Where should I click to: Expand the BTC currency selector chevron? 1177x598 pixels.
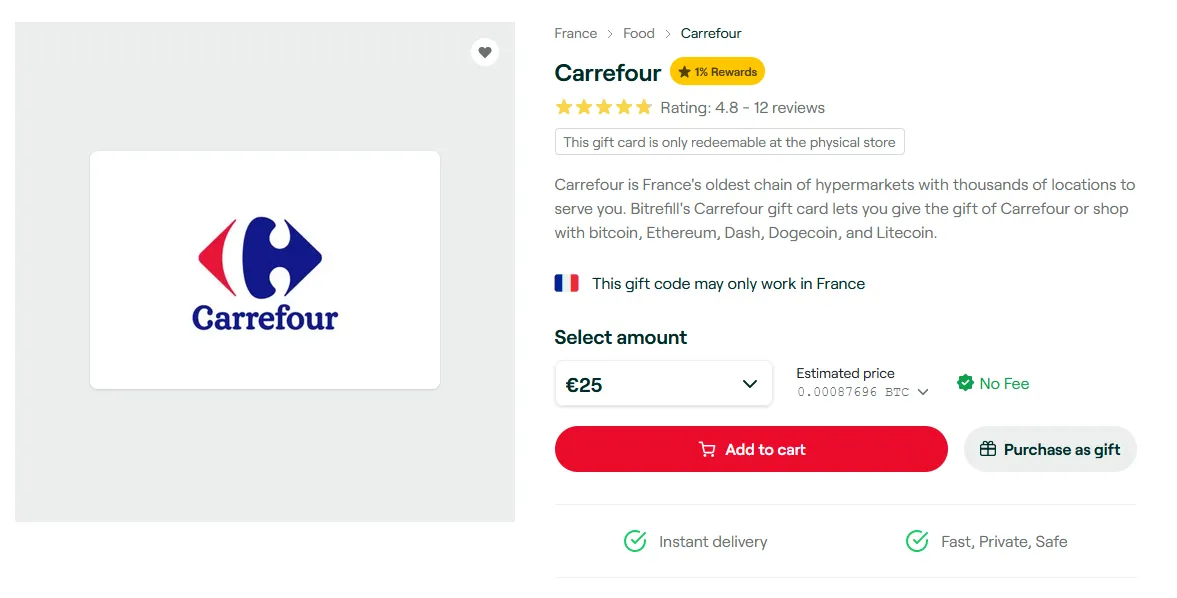pos(923,392)
